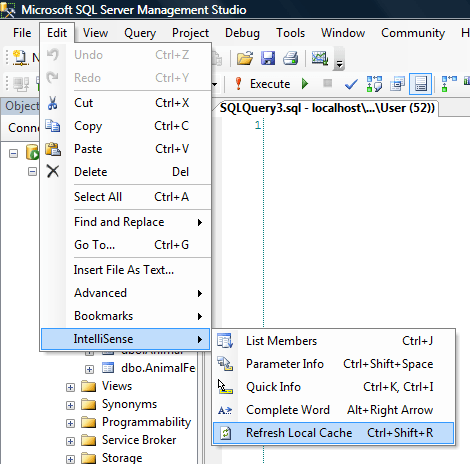This screenshot has width=470, height=464.
Task: Expand the dbo.AnimalFe table node
Action: [89, 369]
